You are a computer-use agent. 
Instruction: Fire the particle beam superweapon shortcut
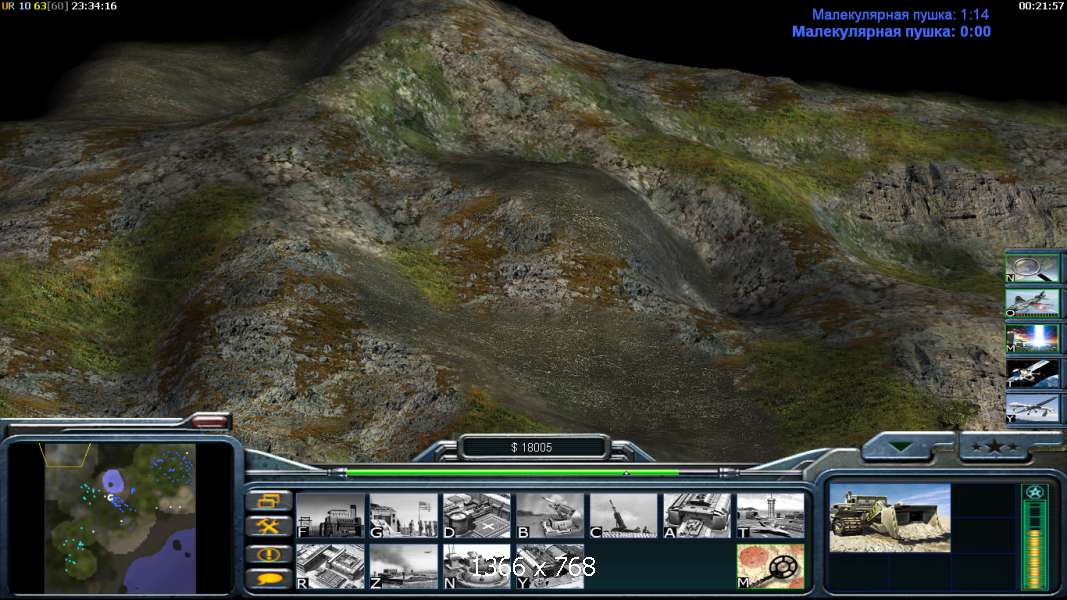tap(1033, 338)
